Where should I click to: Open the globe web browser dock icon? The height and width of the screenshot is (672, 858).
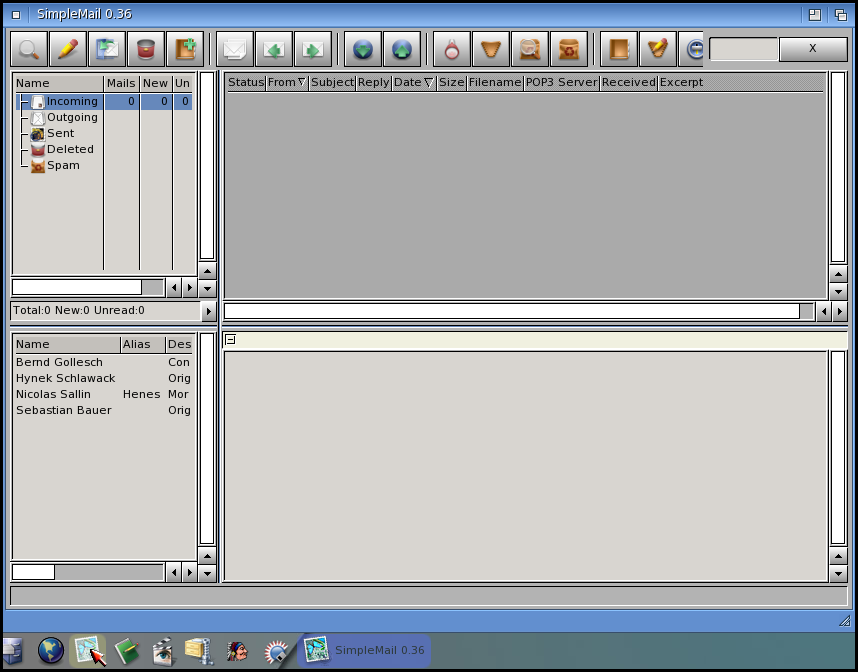click(x=50, y=651)
